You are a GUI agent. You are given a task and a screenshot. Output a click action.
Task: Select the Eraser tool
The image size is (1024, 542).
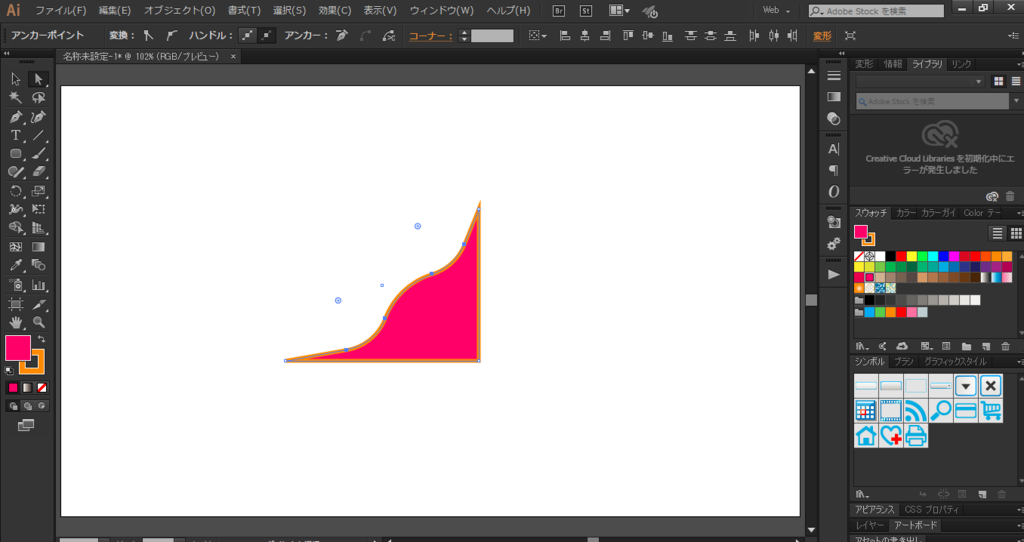(x=39, y=172)
